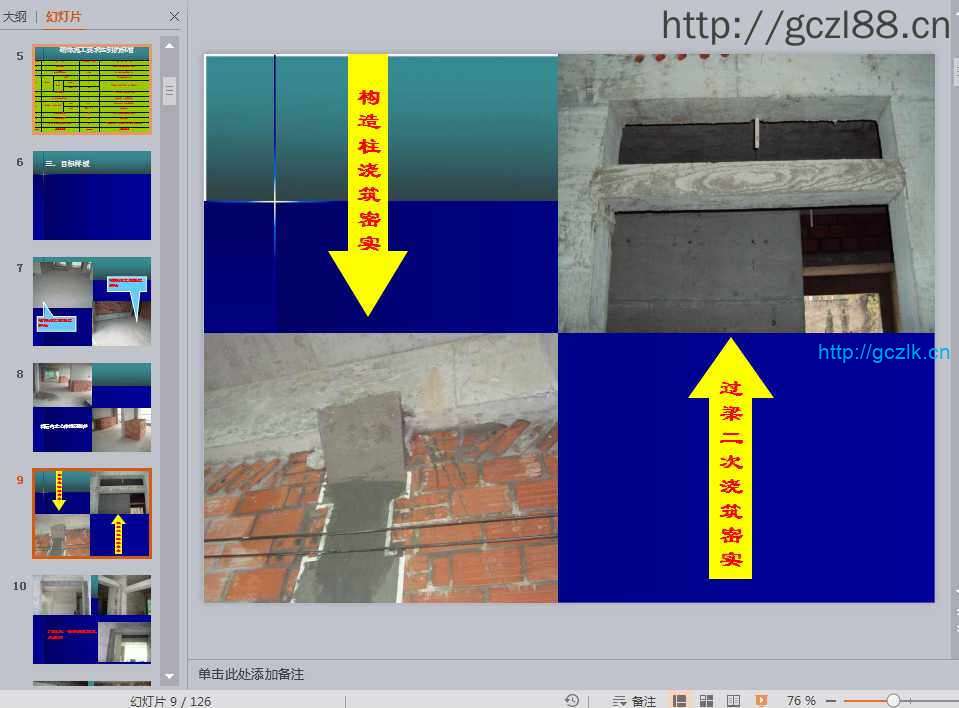
Task: Click the history clock icon in status bar
Action: 572,701
